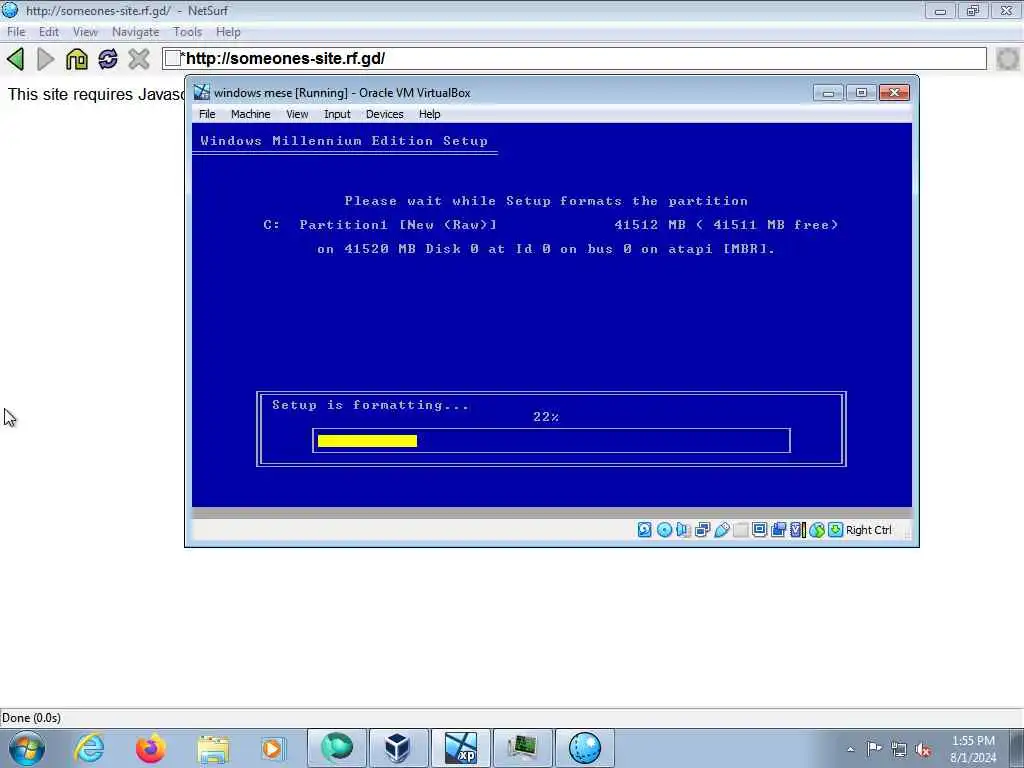Open the VirtualBox File menu
This screenshot has width=1024, height=768.
point(207,114)
